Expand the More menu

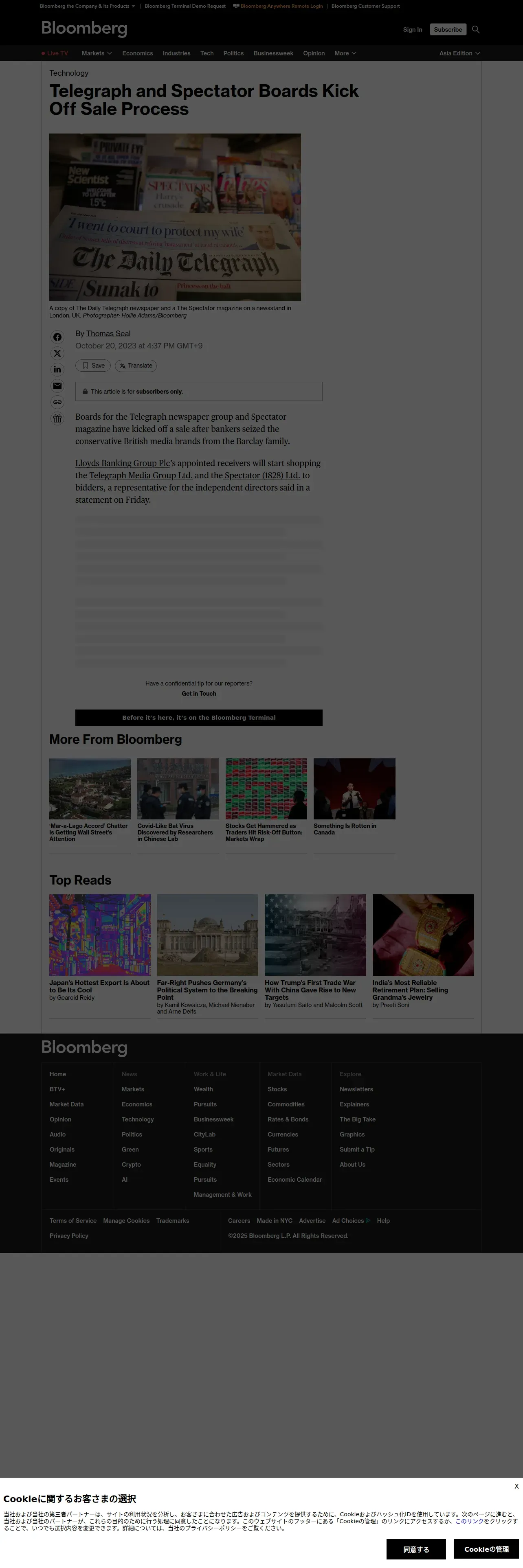point(345,54)
